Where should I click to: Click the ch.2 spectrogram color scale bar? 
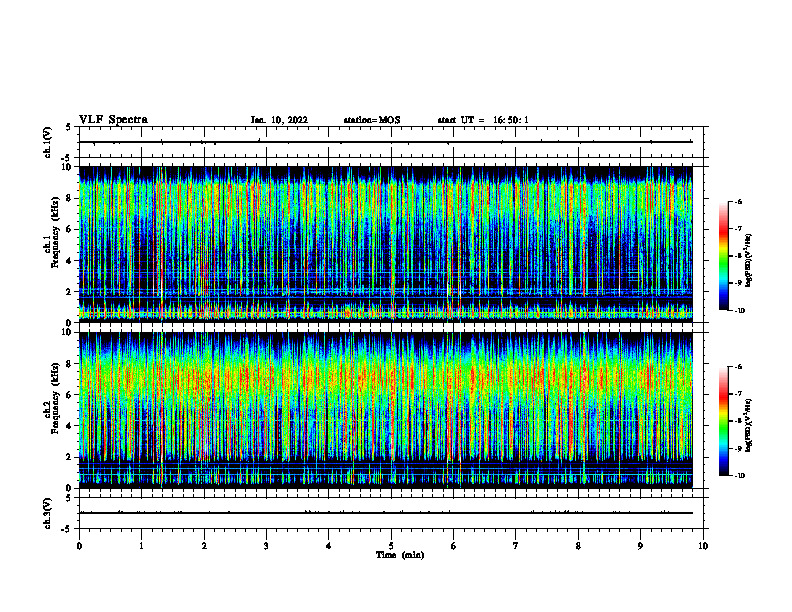tap(724, 421)
